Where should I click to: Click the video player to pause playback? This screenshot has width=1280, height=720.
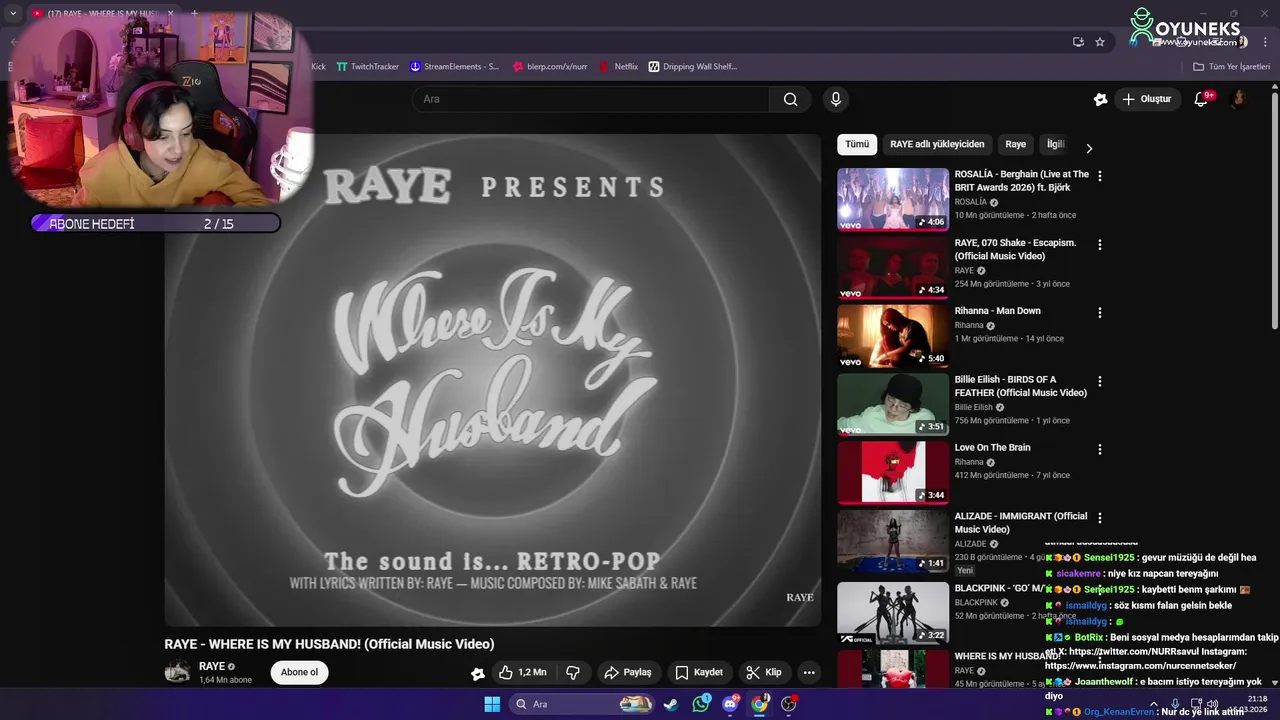tap(493, 380)
